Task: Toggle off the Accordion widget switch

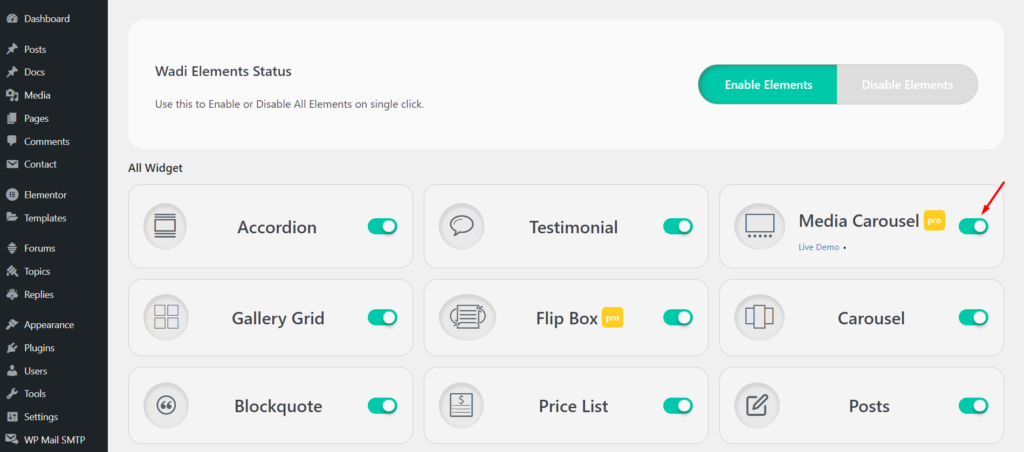Action: 382,226
